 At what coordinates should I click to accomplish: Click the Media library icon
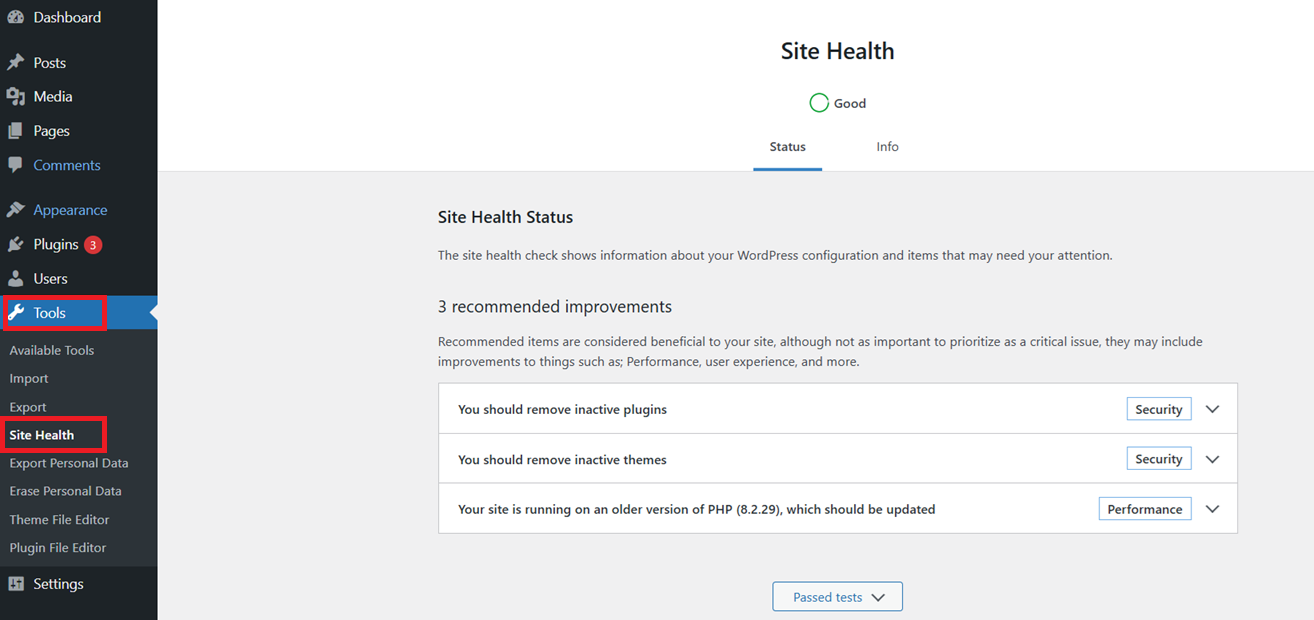(x=15, y=96)
